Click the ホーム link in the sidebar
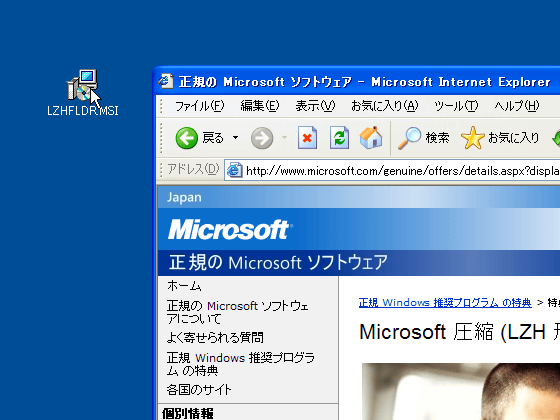Viewport: 560px width, 420px height. click(x=184, y=286)
